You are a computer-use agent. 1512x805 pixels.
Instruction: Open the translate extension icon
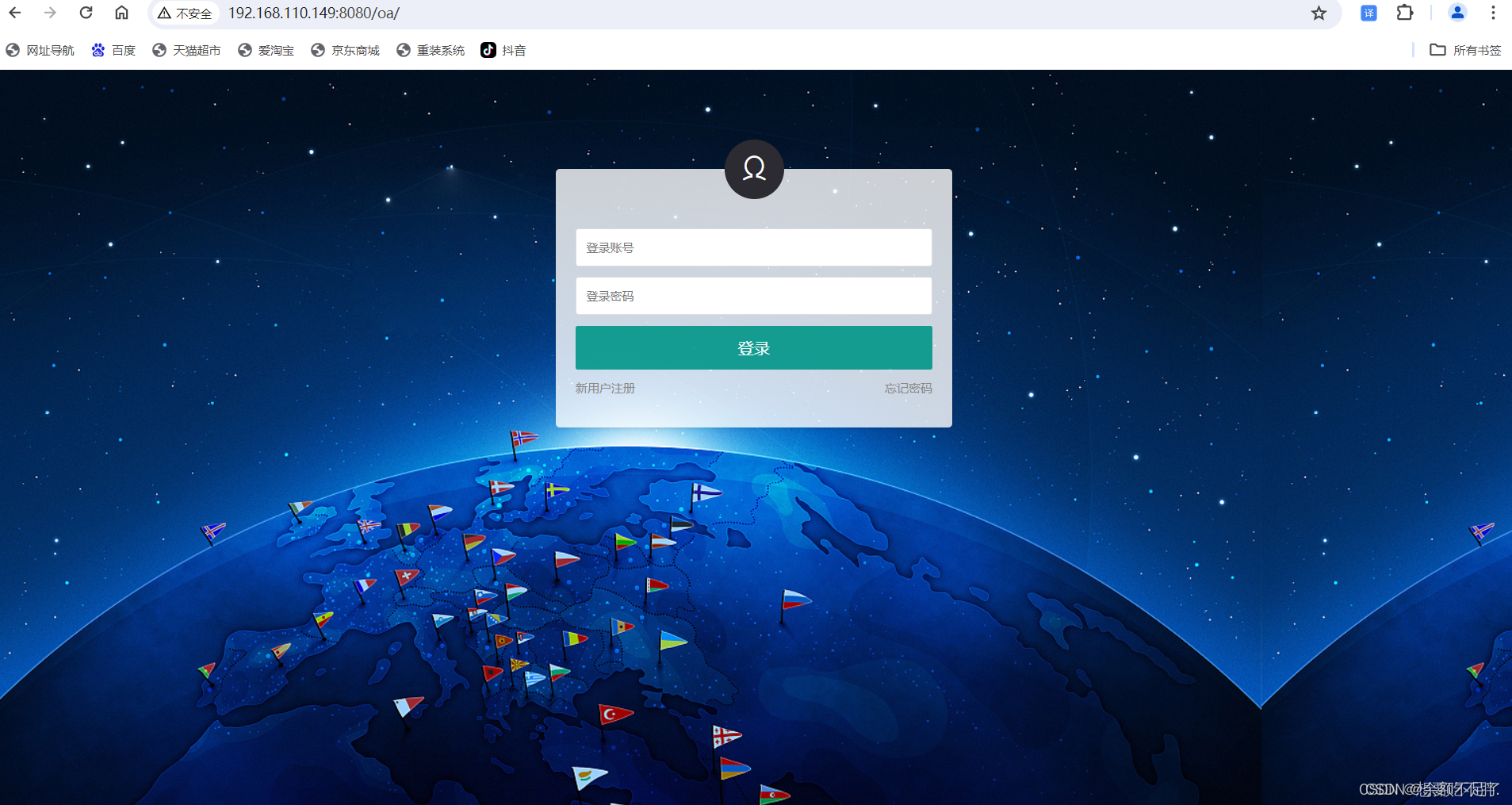[1368, 13]
